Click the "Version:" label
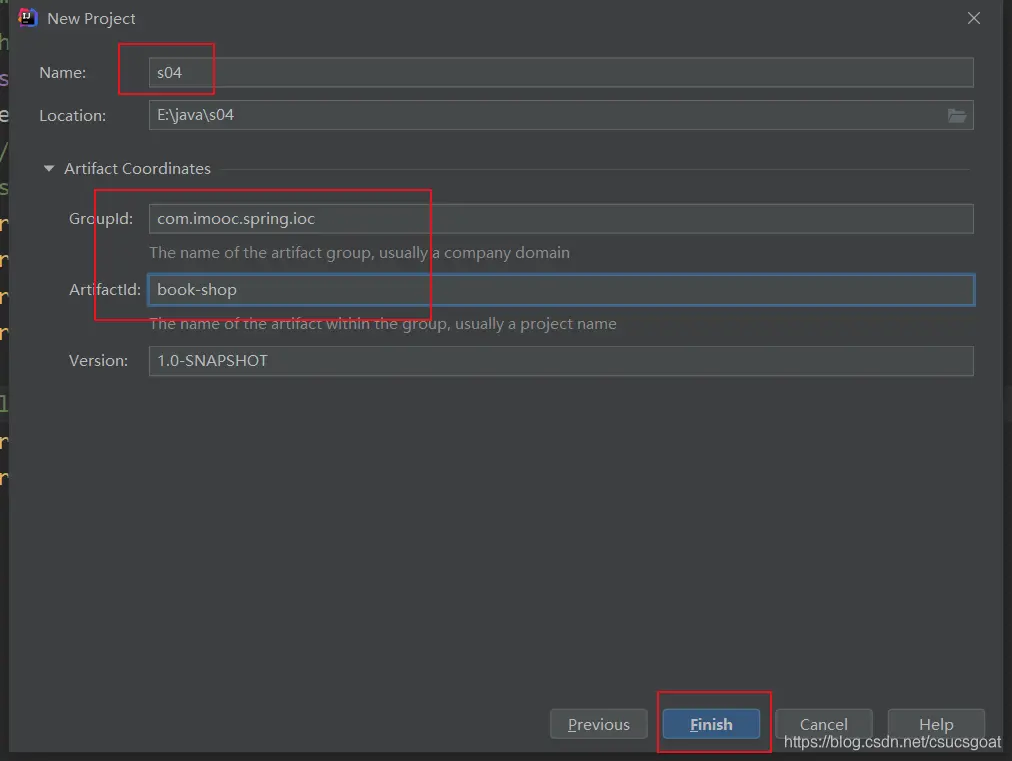 pyautogui.click(x=98, y=361)
